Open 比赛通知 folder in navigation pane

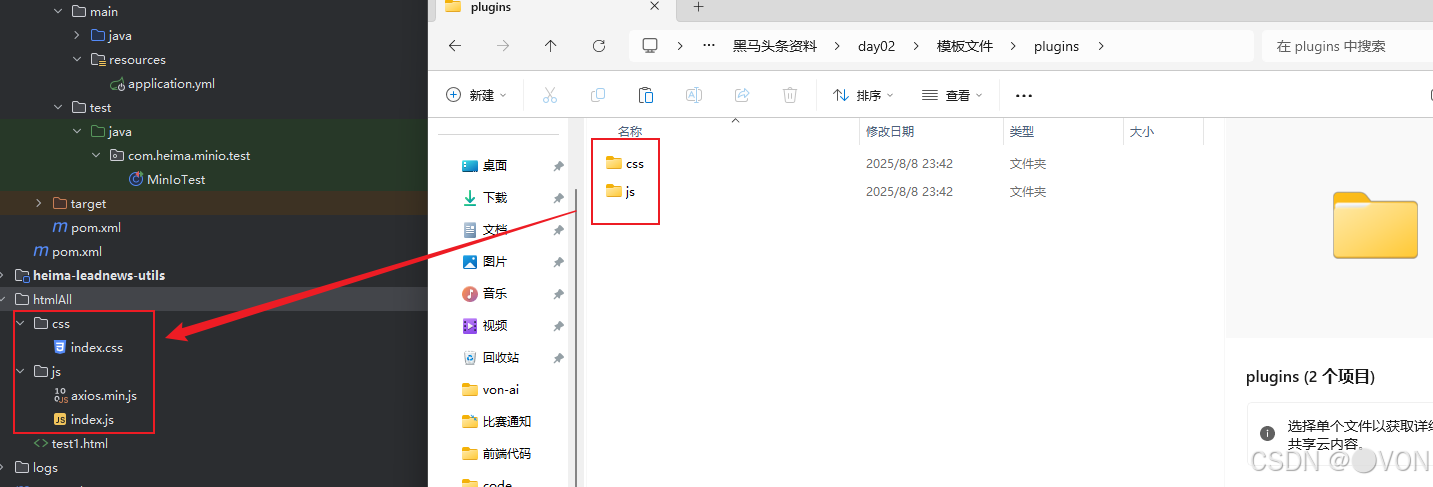497,421
